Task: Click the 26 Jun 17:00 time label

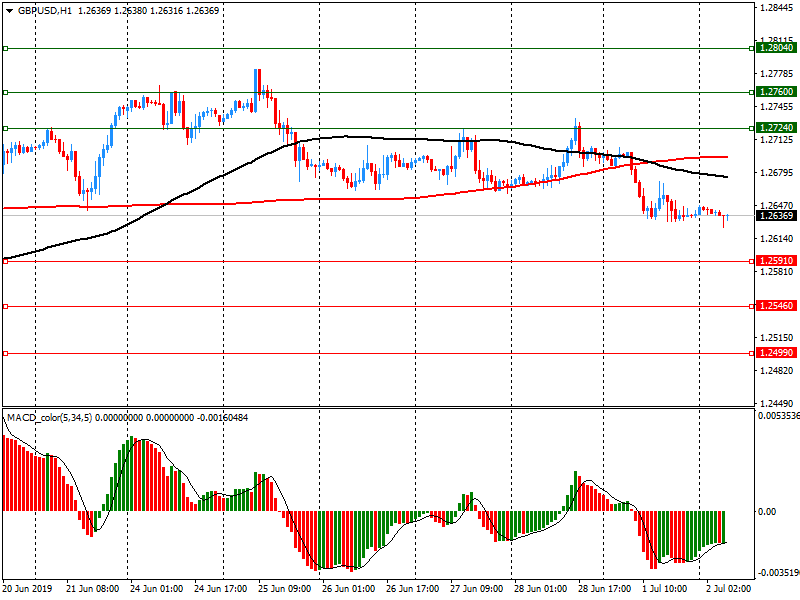Action: pyautogui.click(x=413, y=588)
